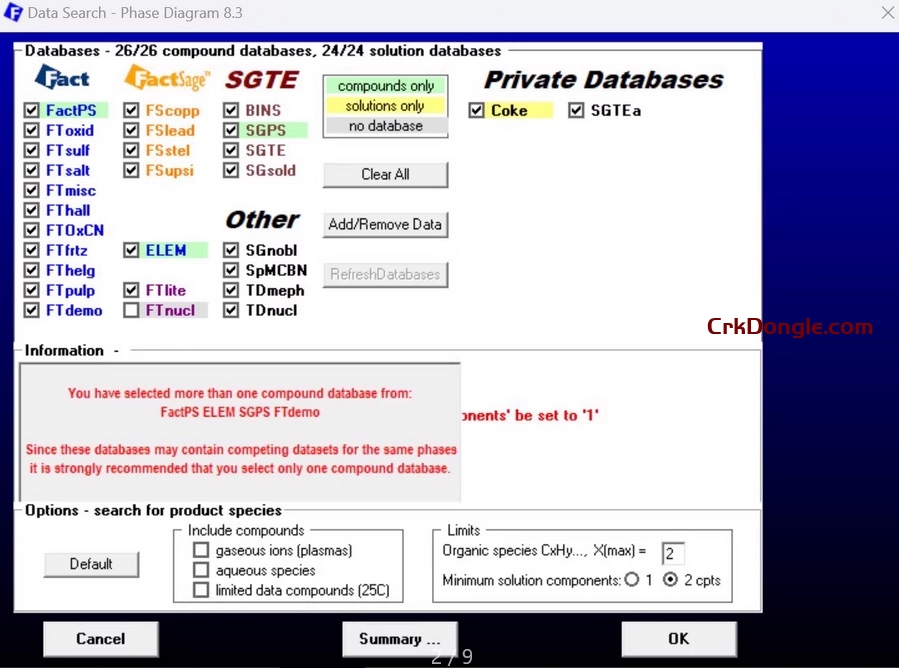This screenshot has height=668, width=899.
Task: Click the Fact logo
Action: 63,78
